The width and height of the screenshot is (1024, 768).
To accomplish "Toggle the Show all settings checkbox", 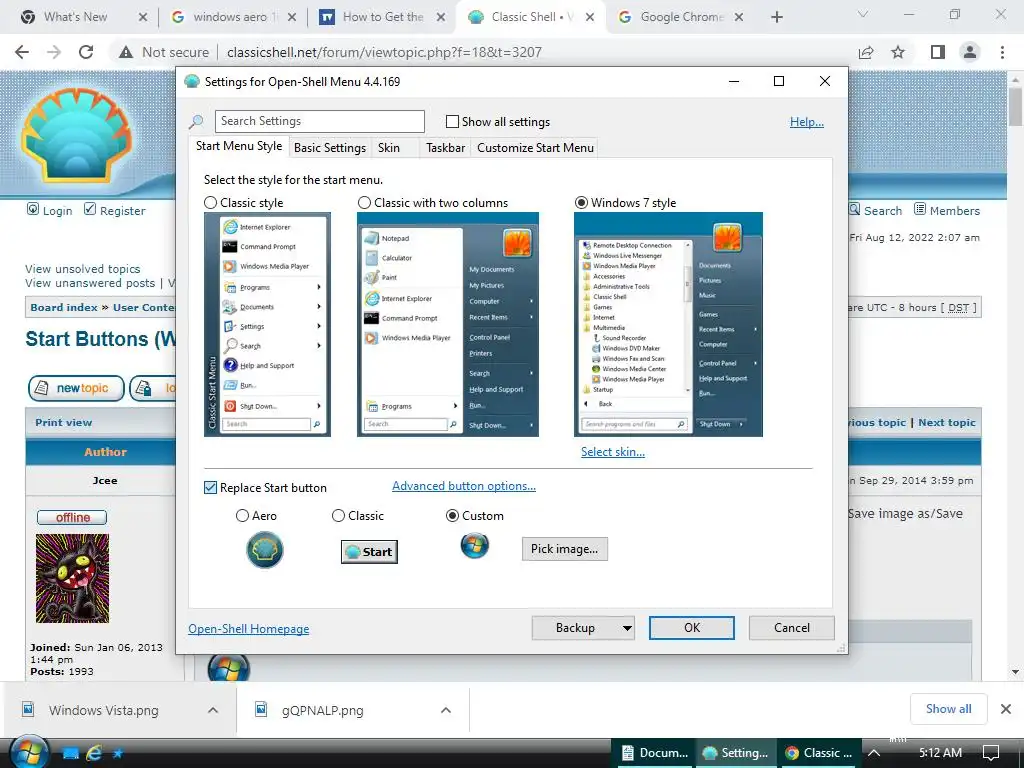I will 452,121.
